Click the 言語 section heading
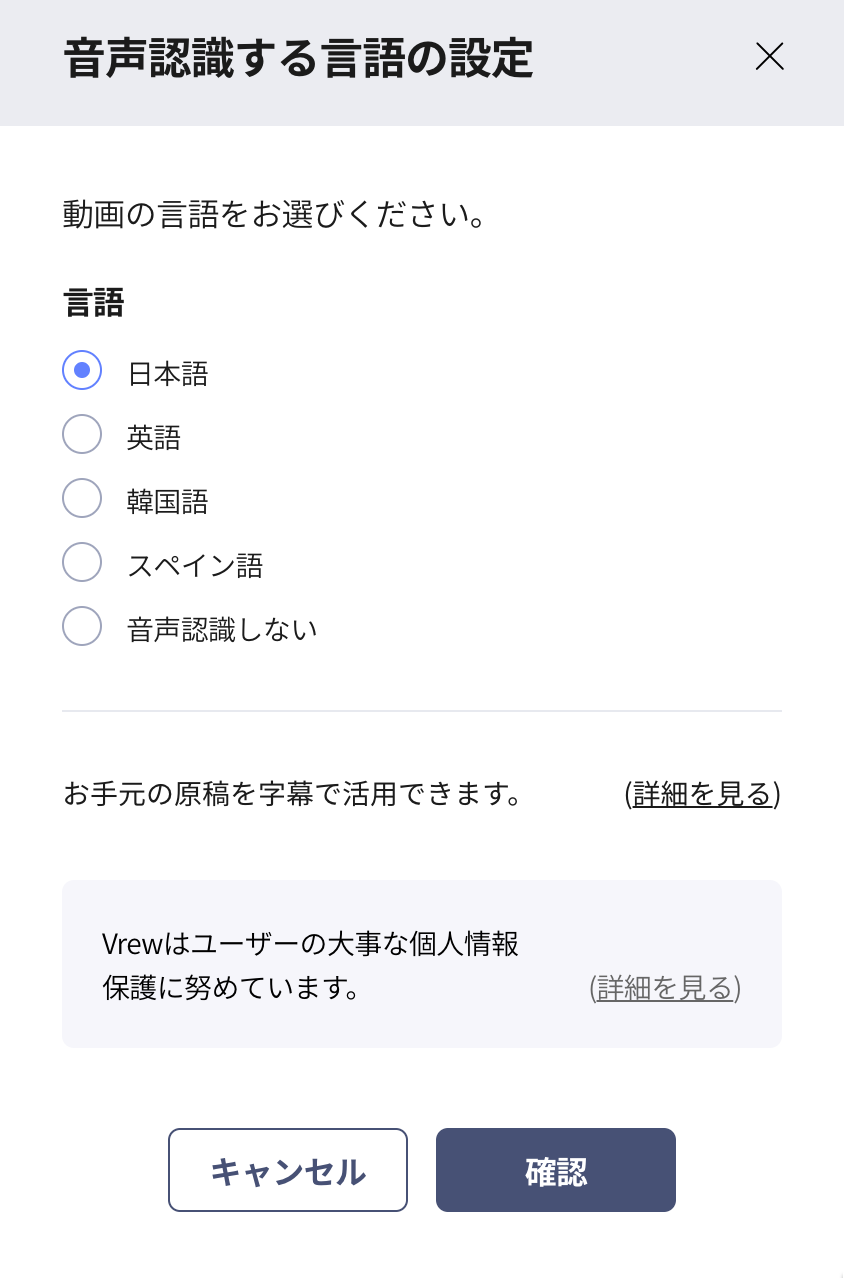 93,303
